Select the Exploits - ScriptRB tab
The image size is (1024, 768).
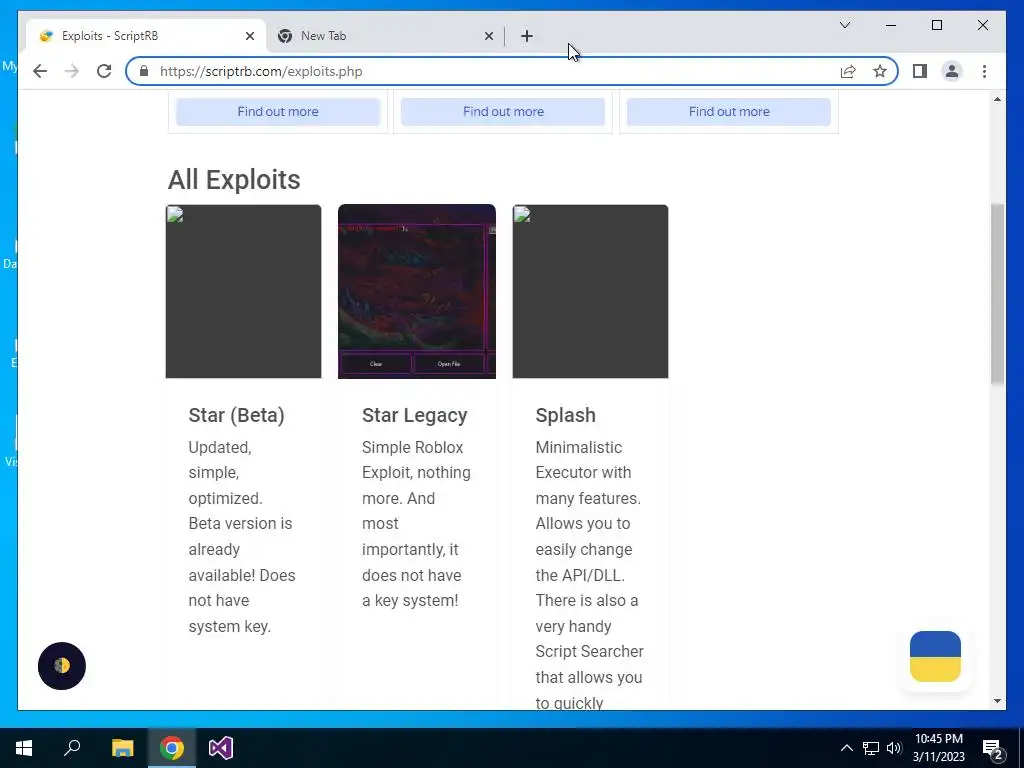tap(146, 36)
